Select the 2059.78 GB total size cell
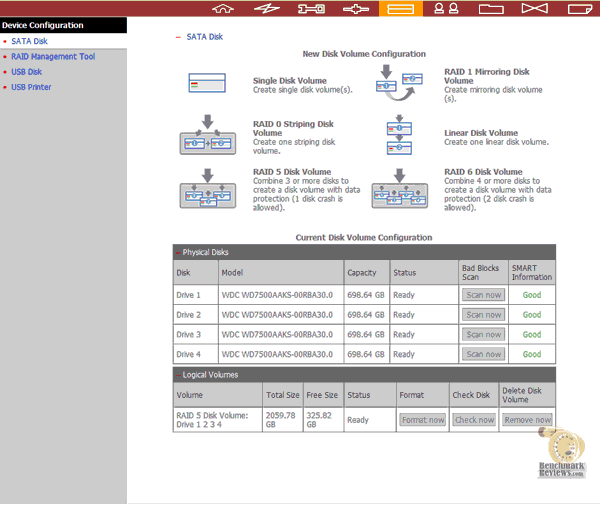The height and width of the screenshot is (505, 600). click(283, 420)
